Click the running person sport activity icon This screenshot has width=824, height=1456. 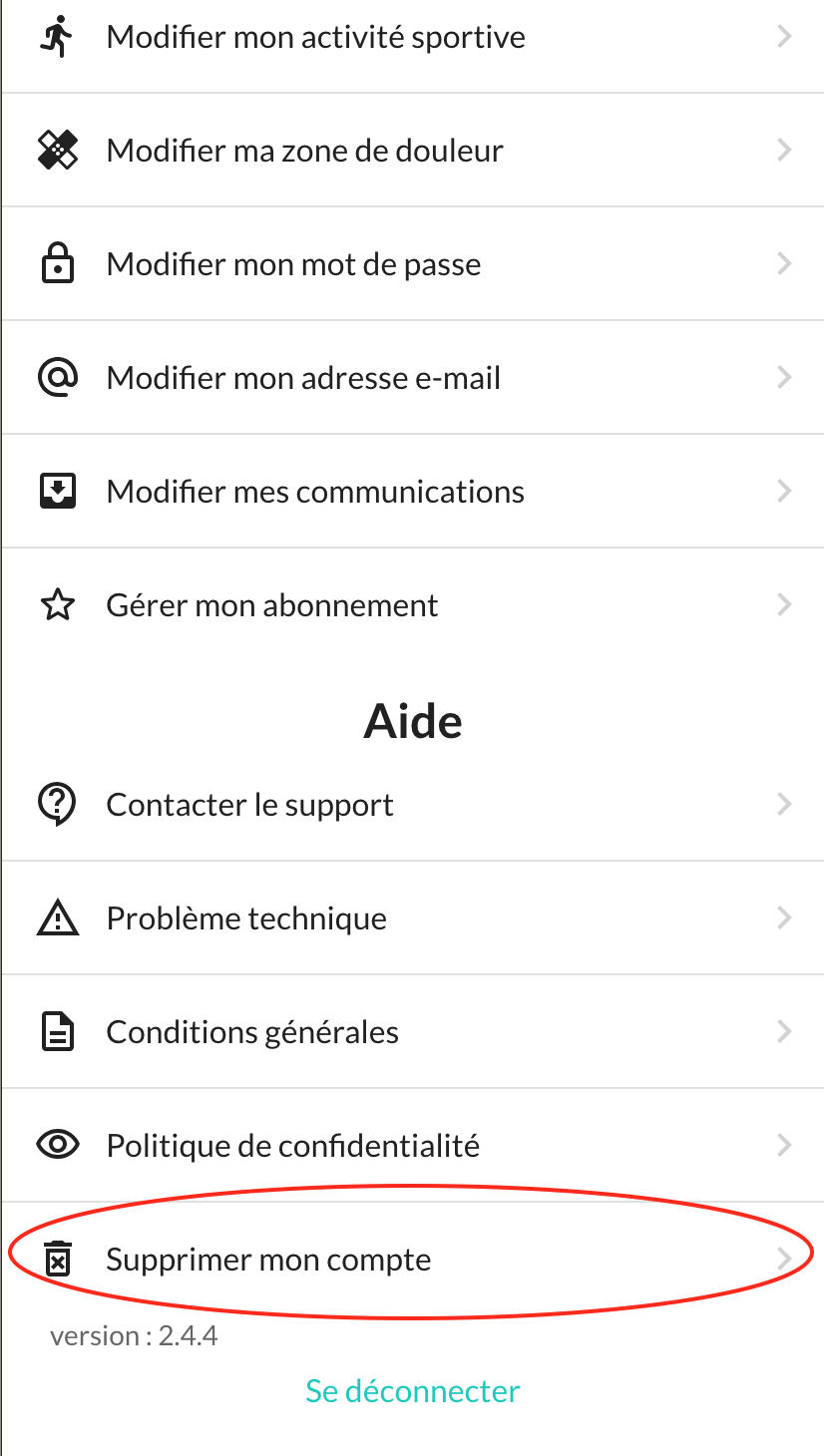[57, 37]
